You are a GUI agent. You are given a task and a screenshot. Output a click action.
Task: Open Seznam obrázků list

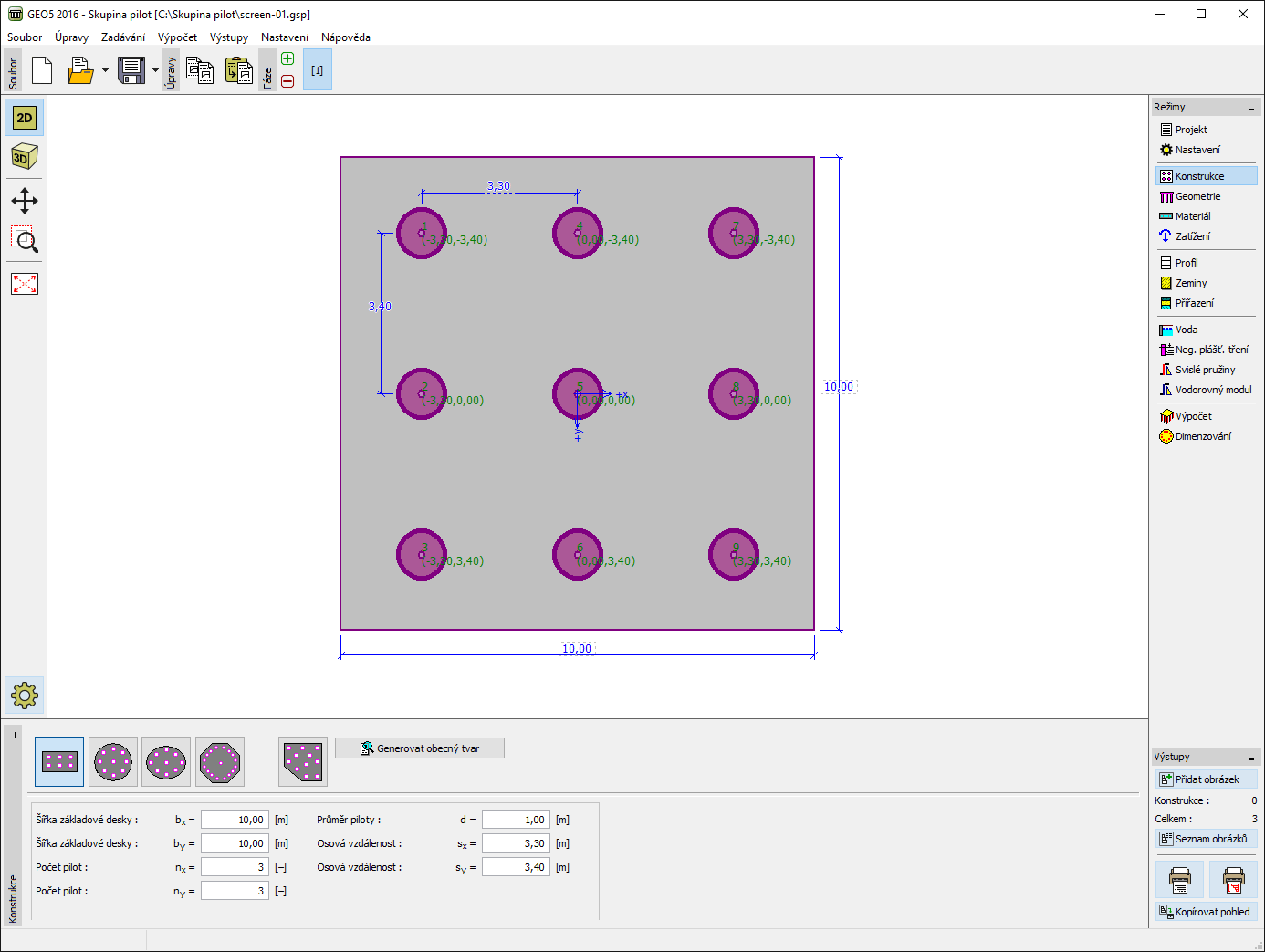click(x=1207, y=839)
